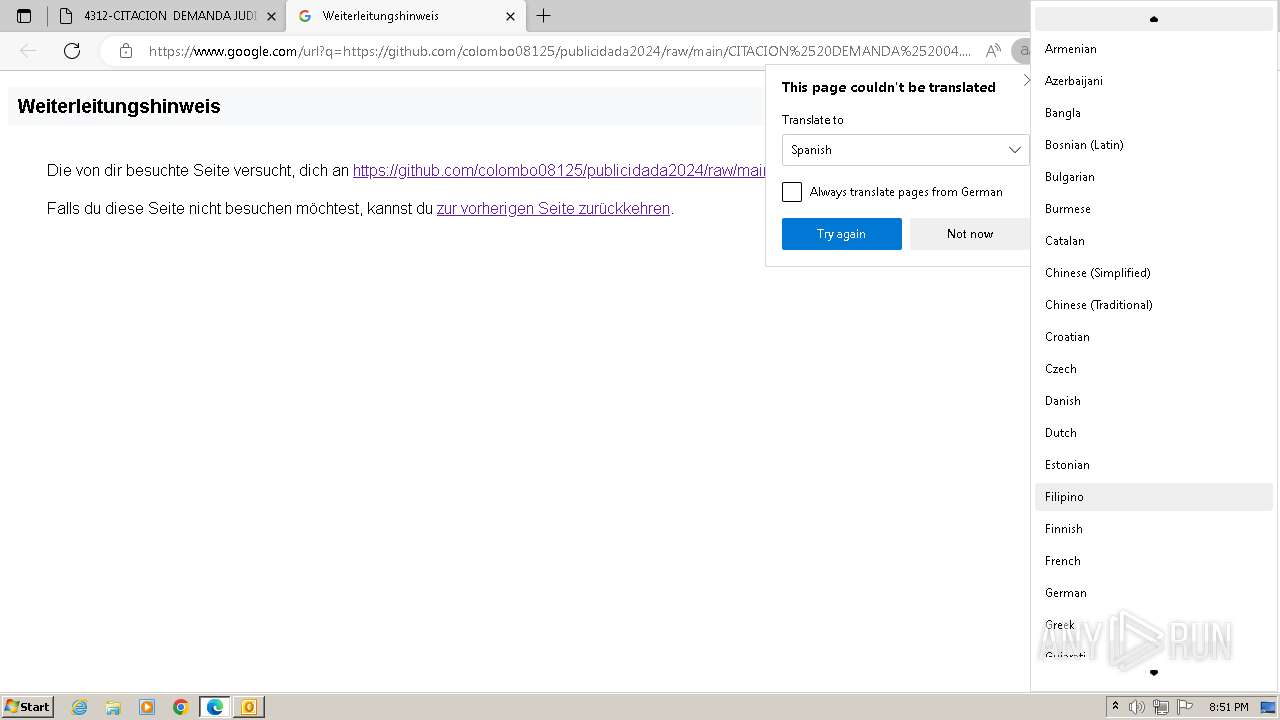This screenshot has height=720, width=1280.
Task: Select Bulgarian from language list
Action: (1154, 177)
